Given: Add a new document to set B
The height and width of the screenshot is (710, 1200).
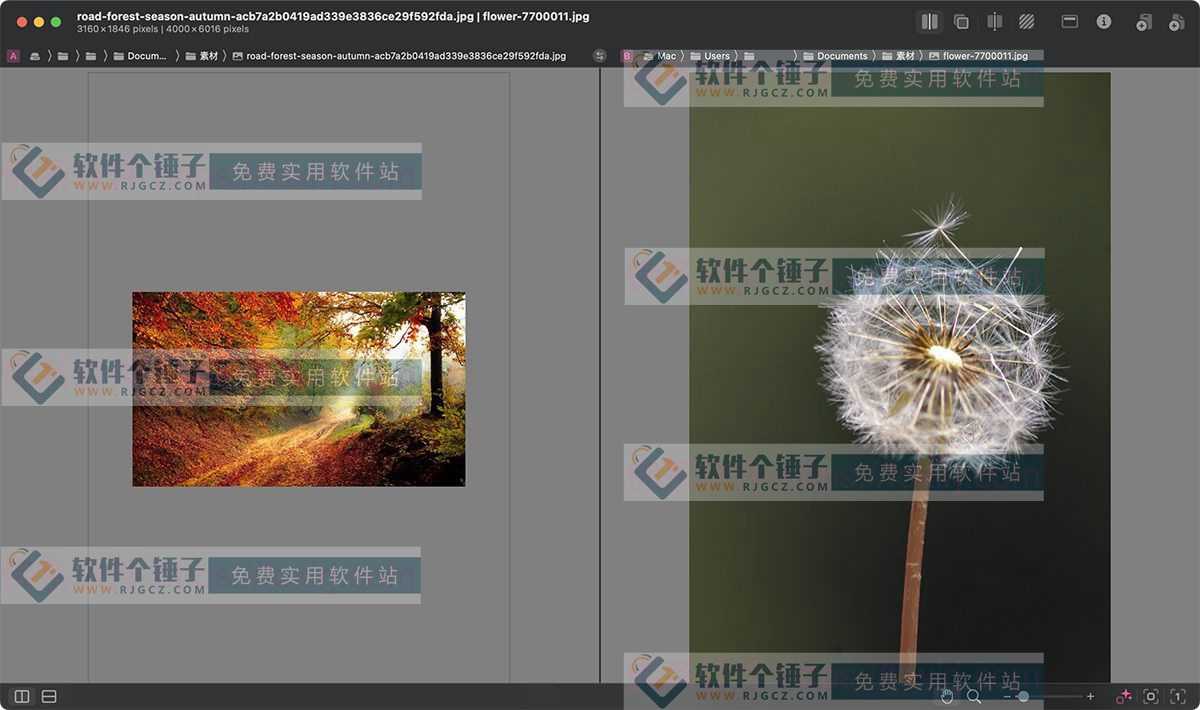Looking at the screenshot, I should (x=1176, y=22).
